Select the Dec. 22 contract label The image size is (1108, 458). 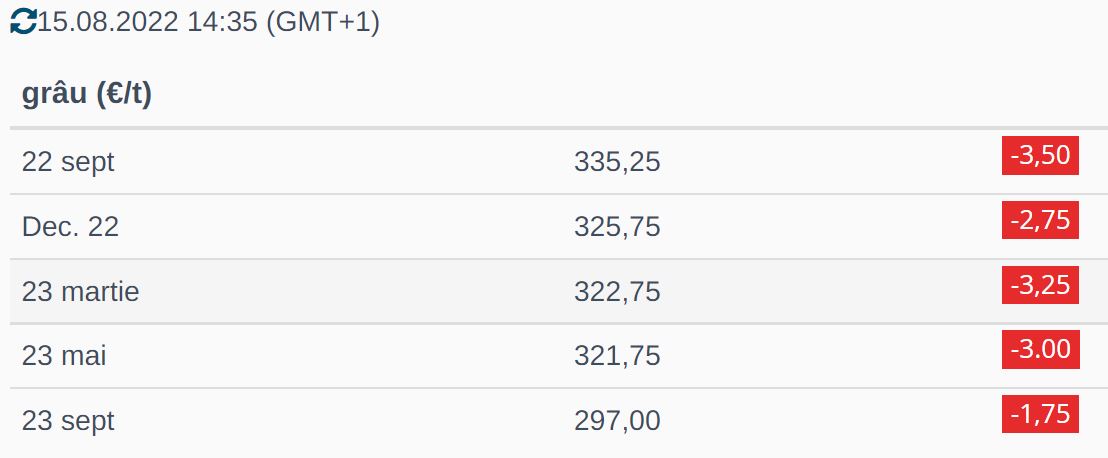[70, 227]
